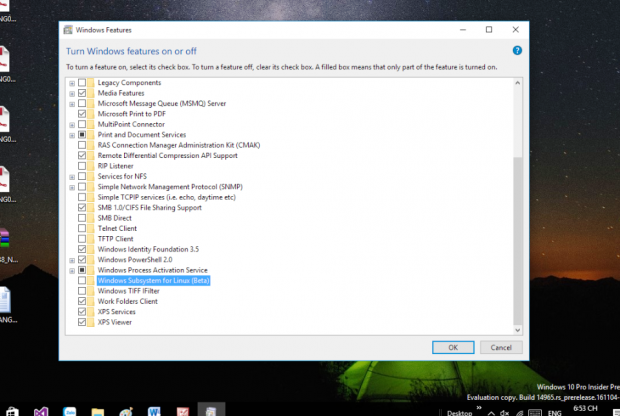Screen dimensions: 620x416
Task: Enable Windows Subsystem for Linux (Beta) checkbox
Action: pos(82,281)
